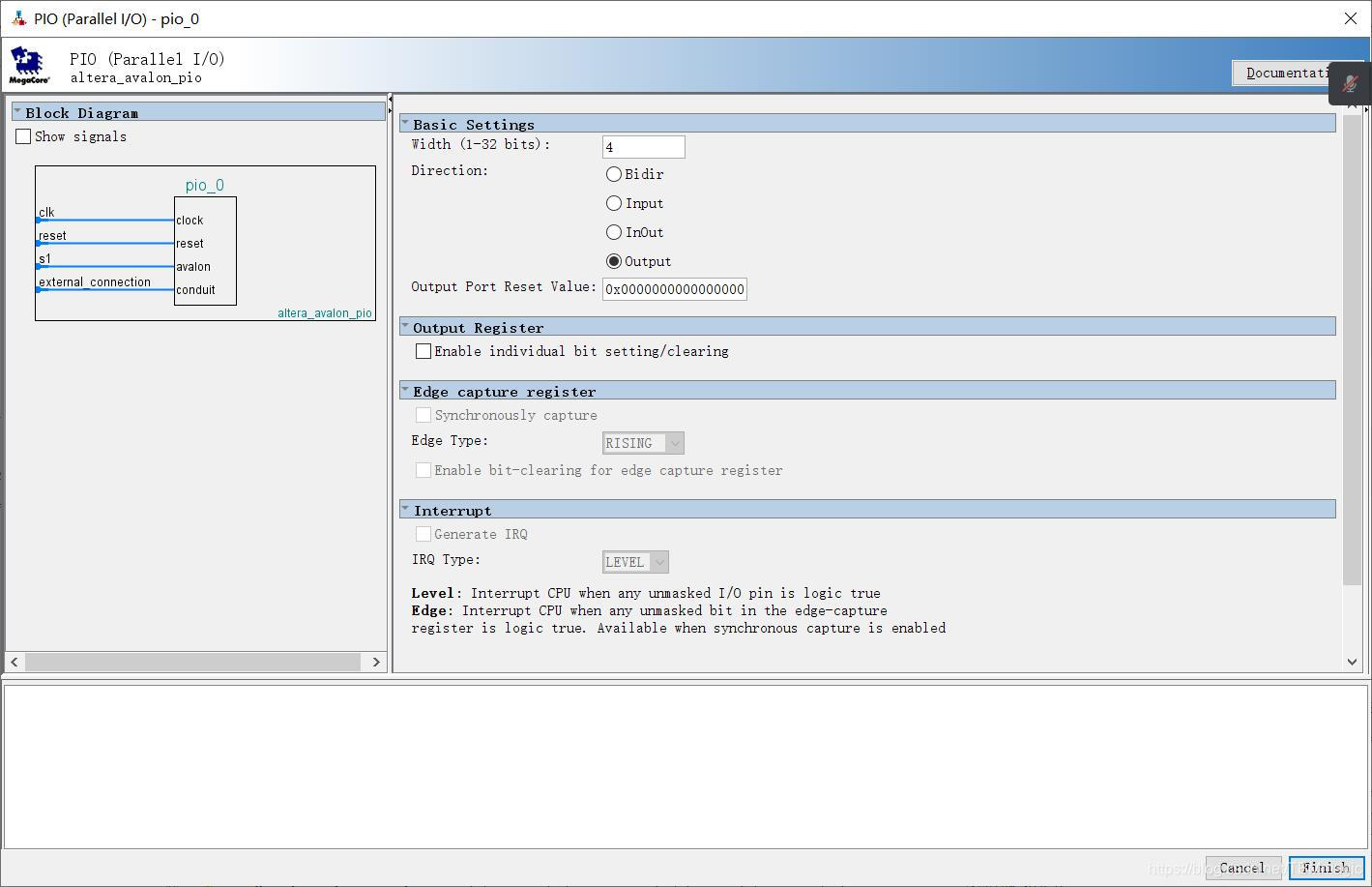
Task: Toggle the Synchronously capture checkbox
Action: [x=423, y=415]
